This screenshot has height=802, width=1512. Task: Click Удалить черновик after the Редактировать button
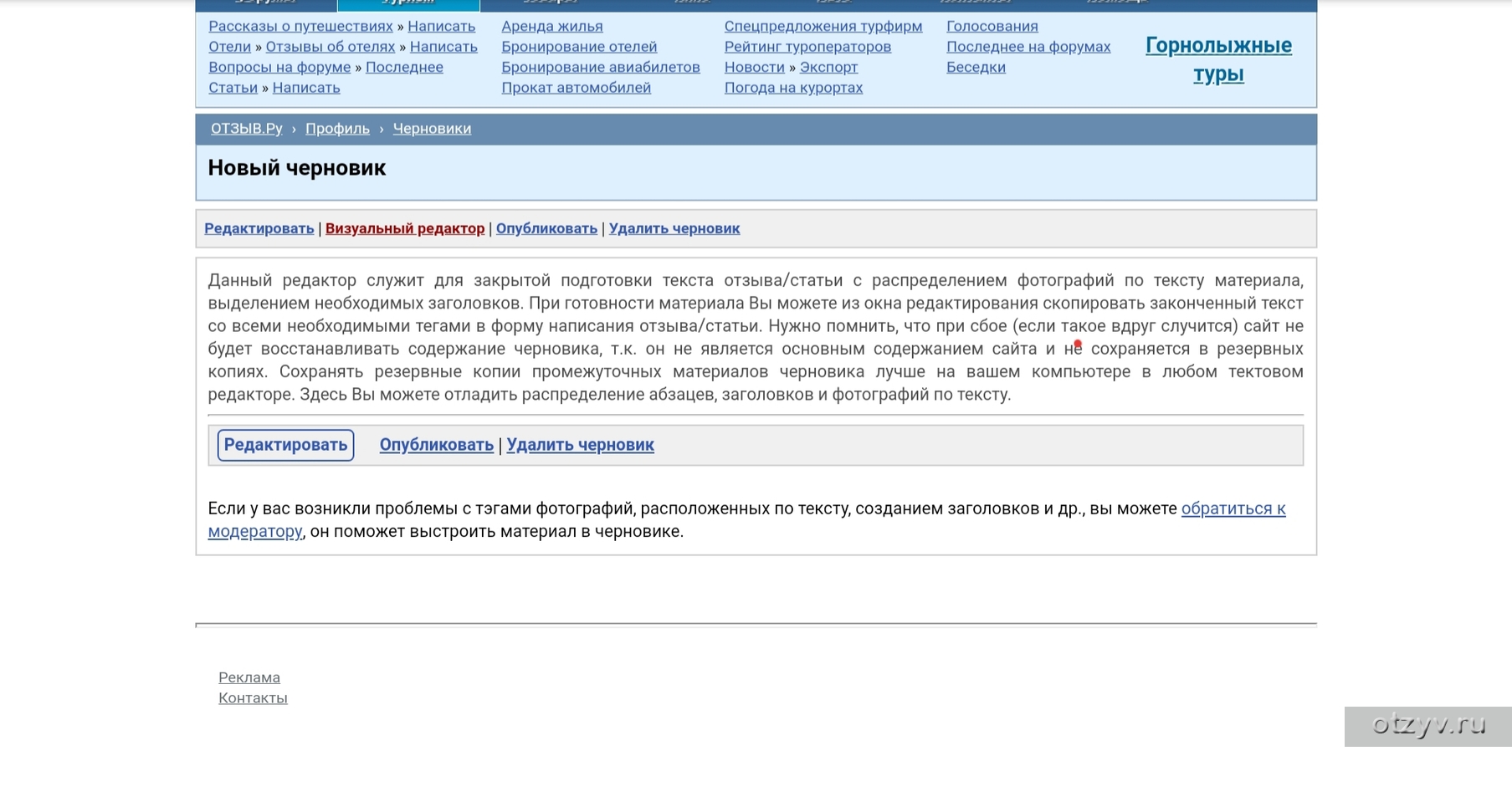(x=580, y=445)
